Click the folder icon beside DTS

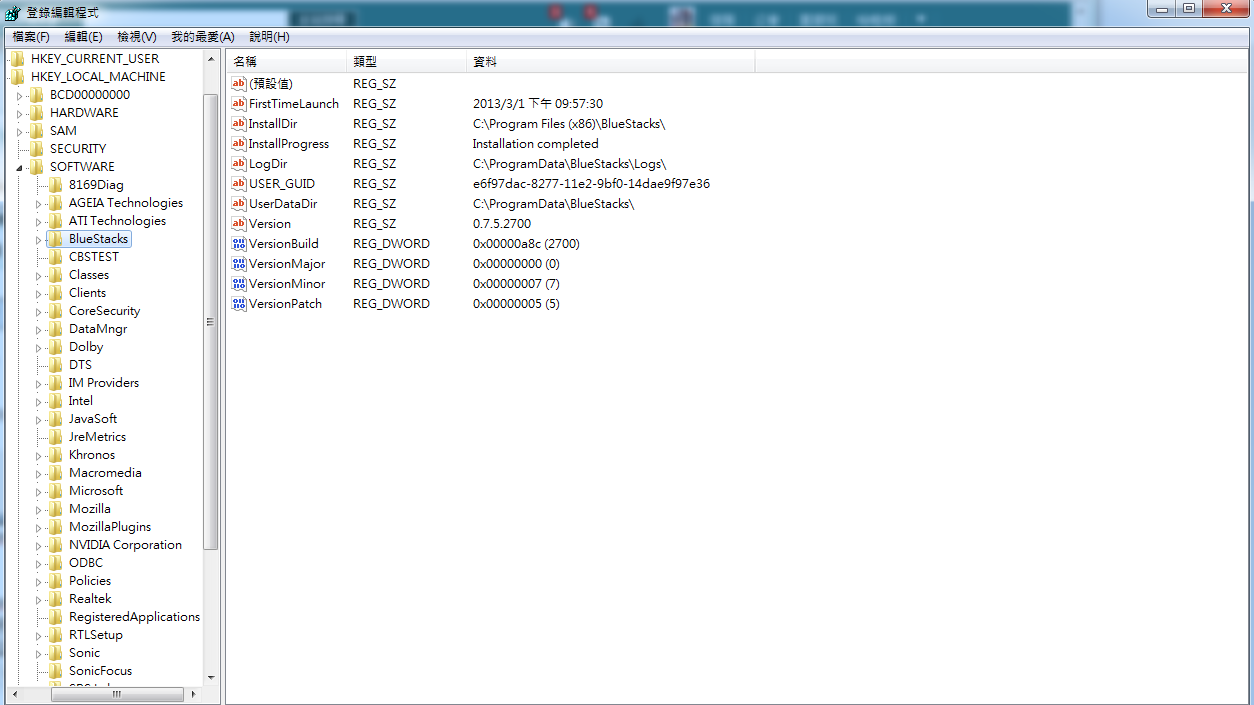pos(56,365)
